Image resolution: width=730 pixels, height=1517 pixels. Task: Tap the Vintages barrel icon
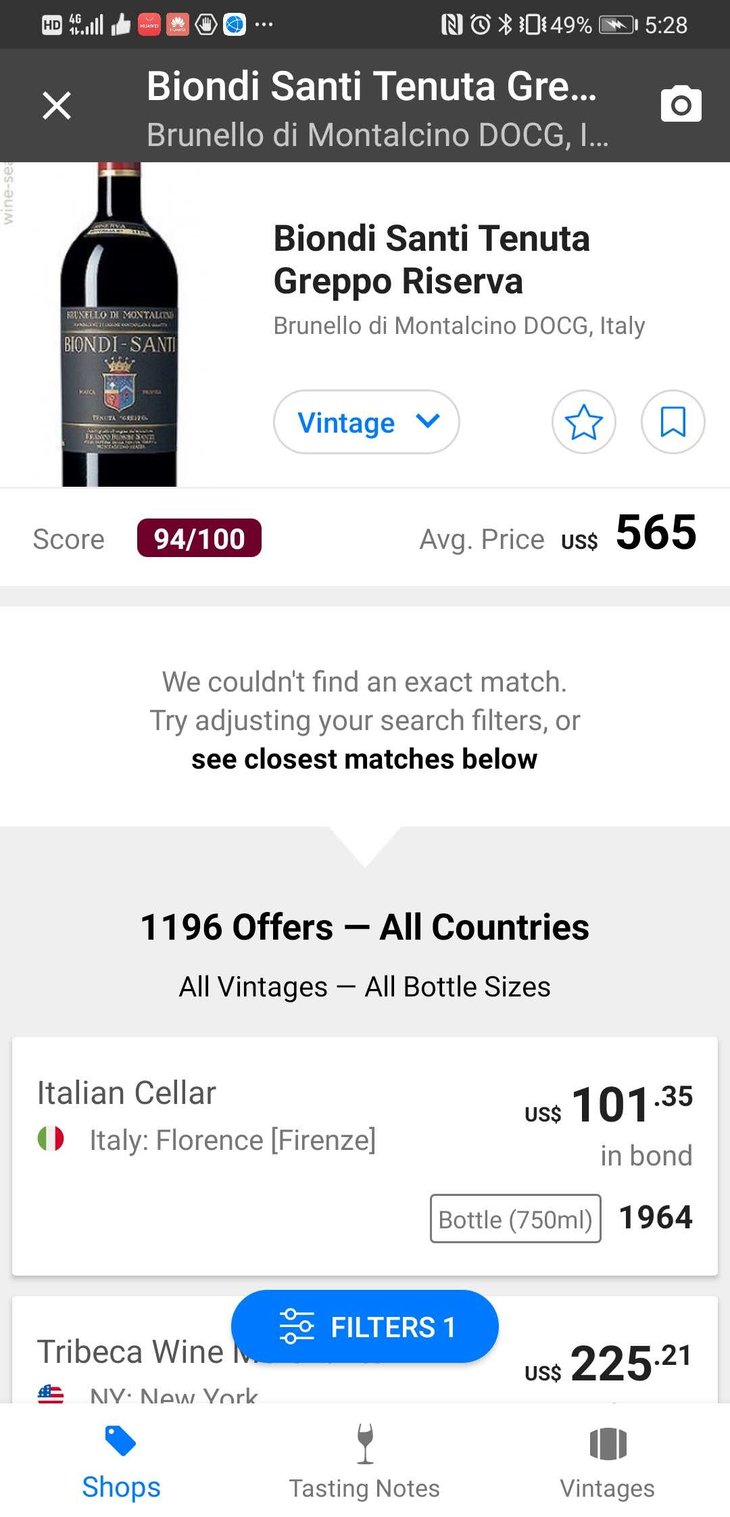(607, 1443)
